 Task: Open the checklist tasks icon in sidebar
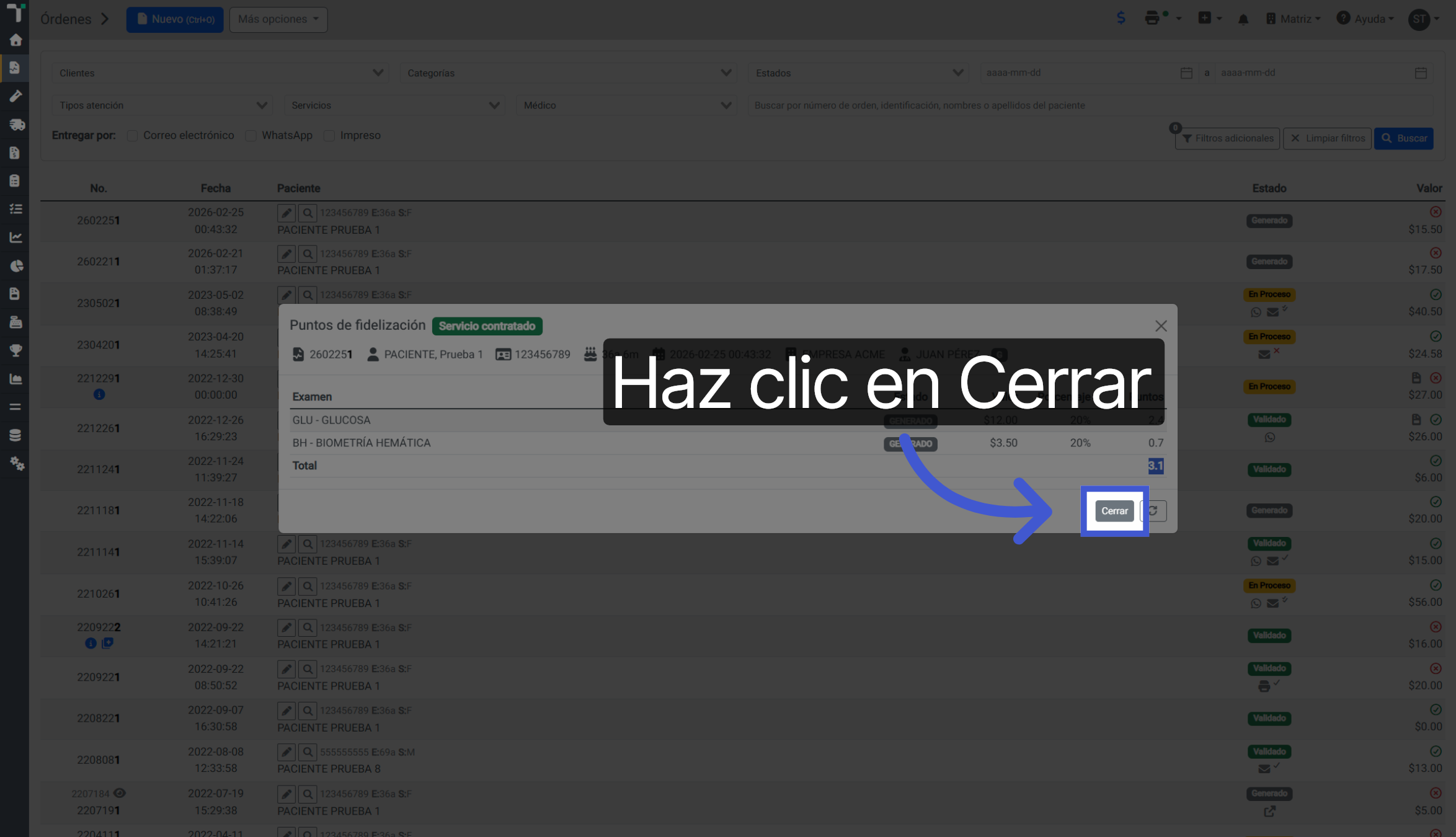point(16,209)
